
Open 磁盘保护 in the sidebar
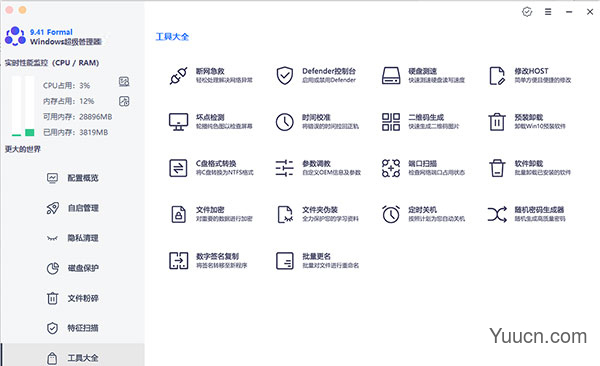[73, 268]
